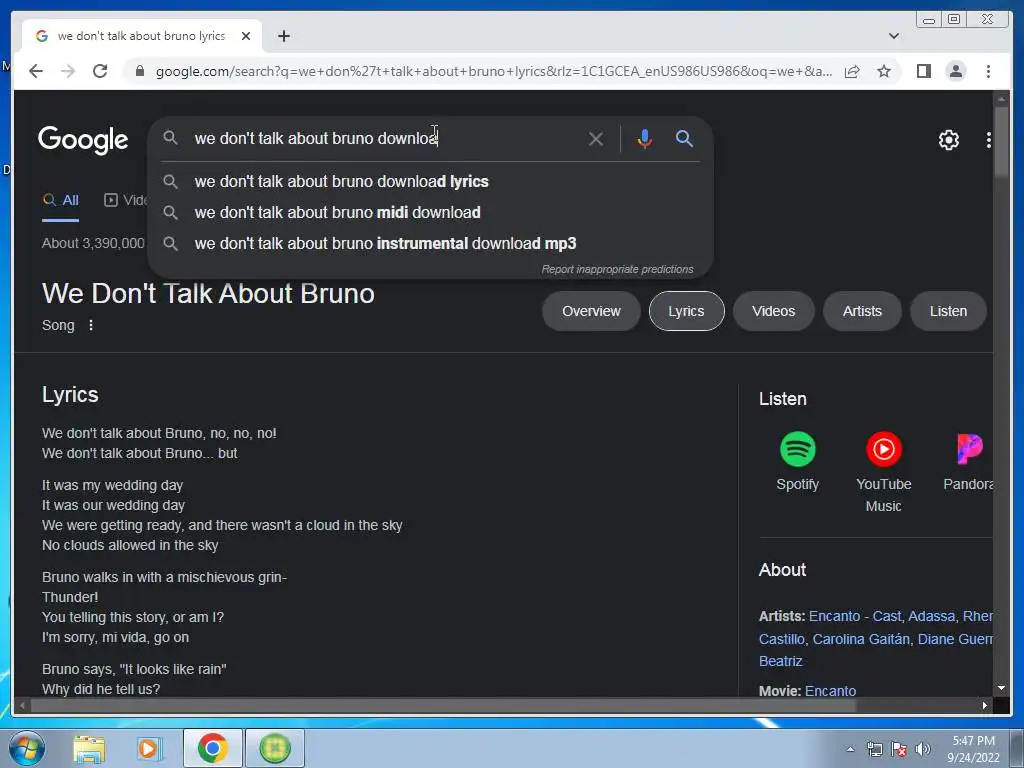Click the horizontal scrollbar thumb
1024x768 pixels.
[443, 705]
